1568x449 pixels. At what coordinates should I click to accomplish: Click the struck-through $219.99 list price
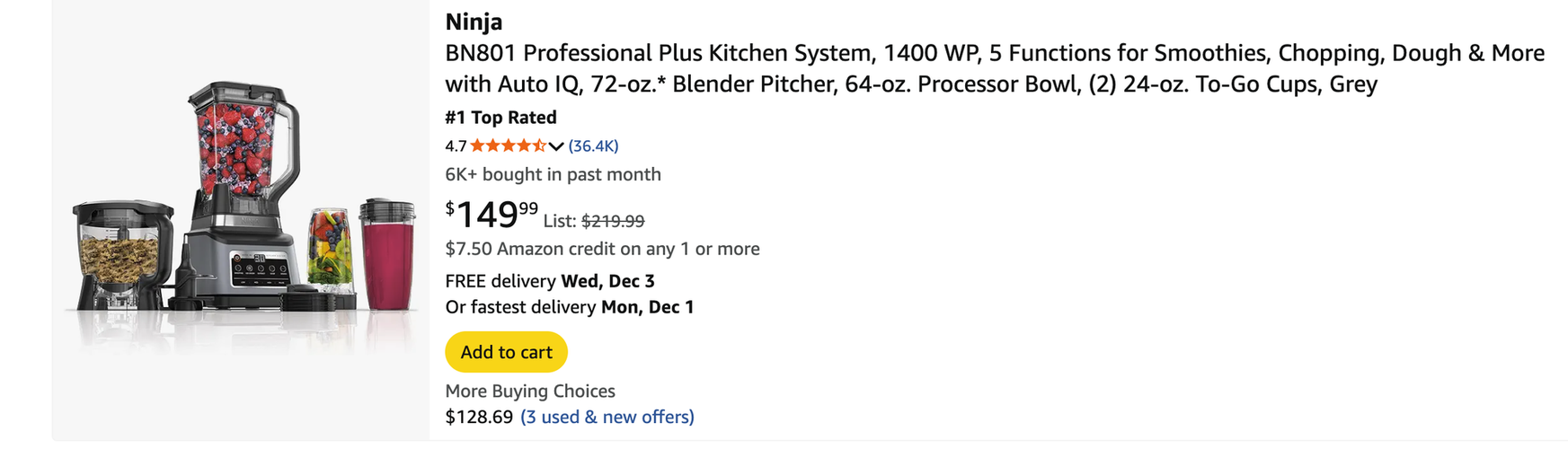click(x=613, y=221)
